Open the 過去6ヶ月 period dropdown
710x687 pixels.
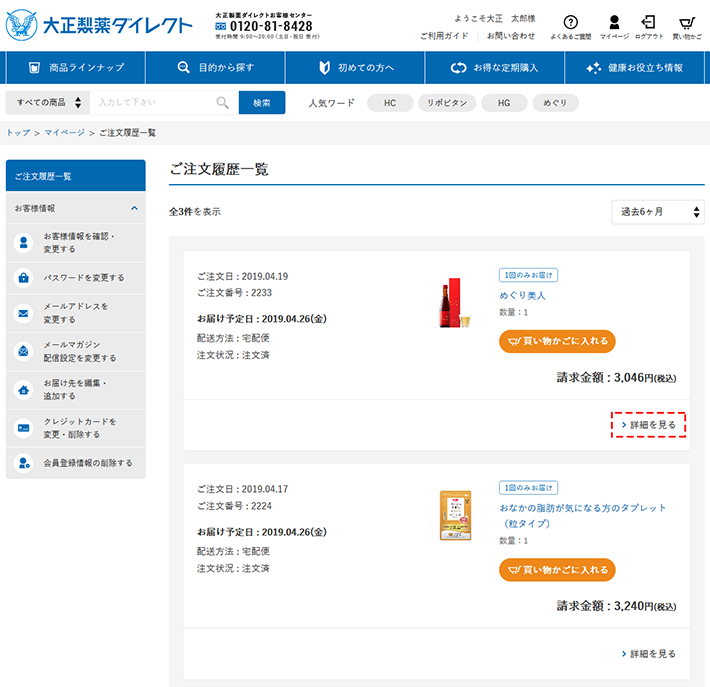tap(658, 212)
